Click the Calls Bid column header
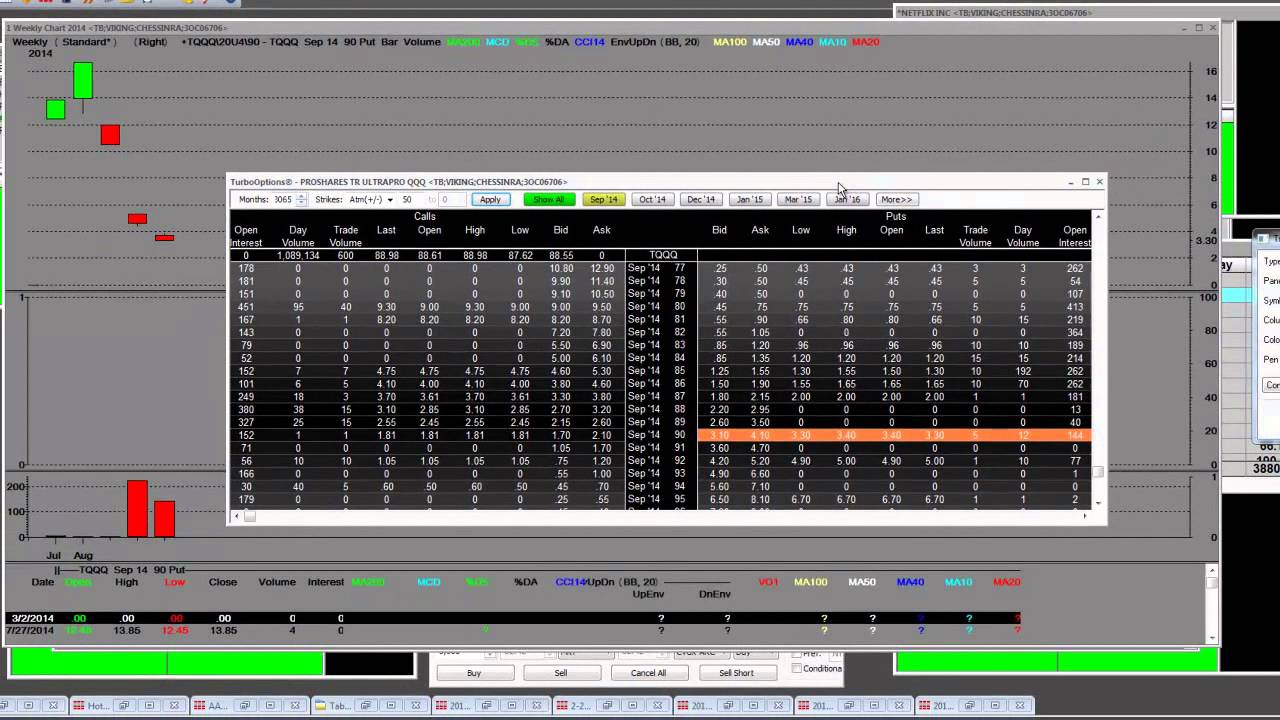Screen dimensions: 1280x720 point(561,230)
